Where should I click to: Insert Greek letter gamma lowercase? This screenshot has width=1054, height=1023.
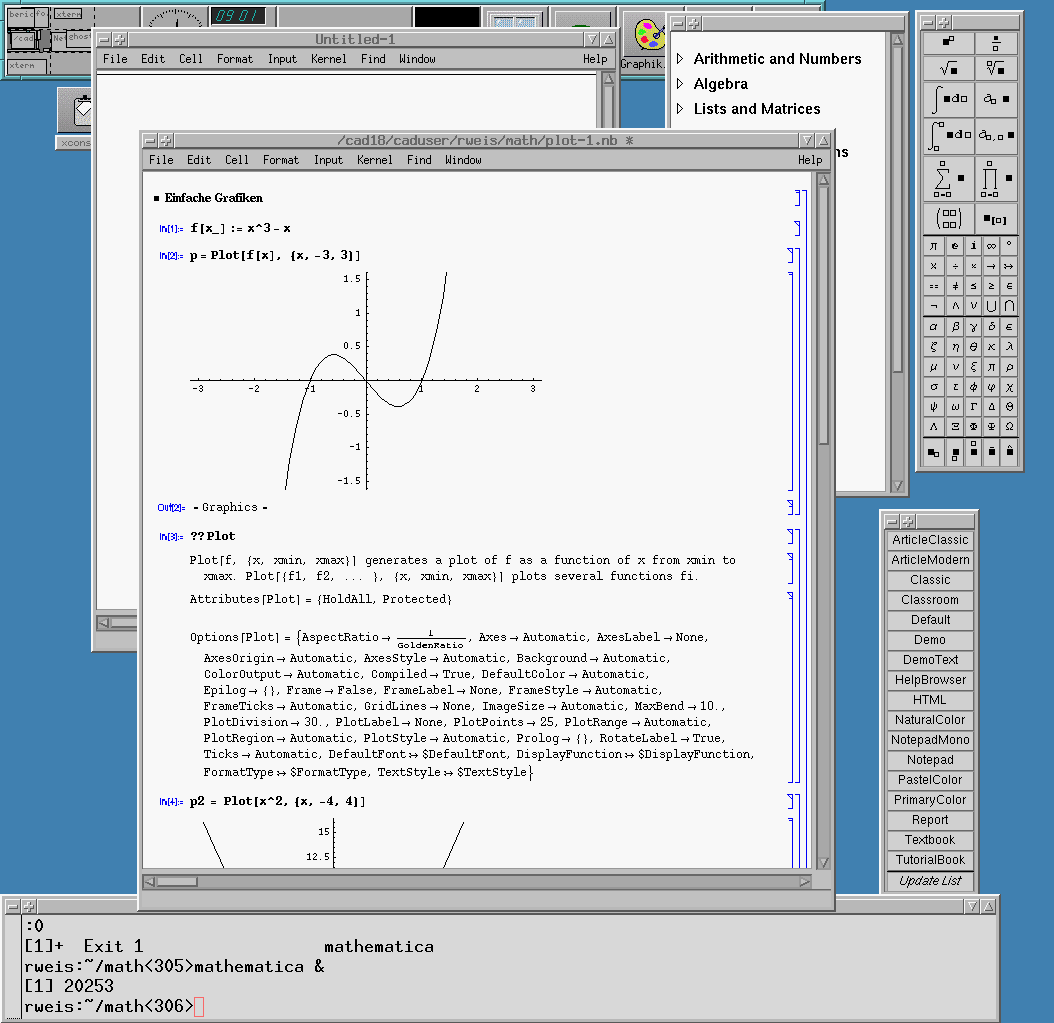coord(973,327)
